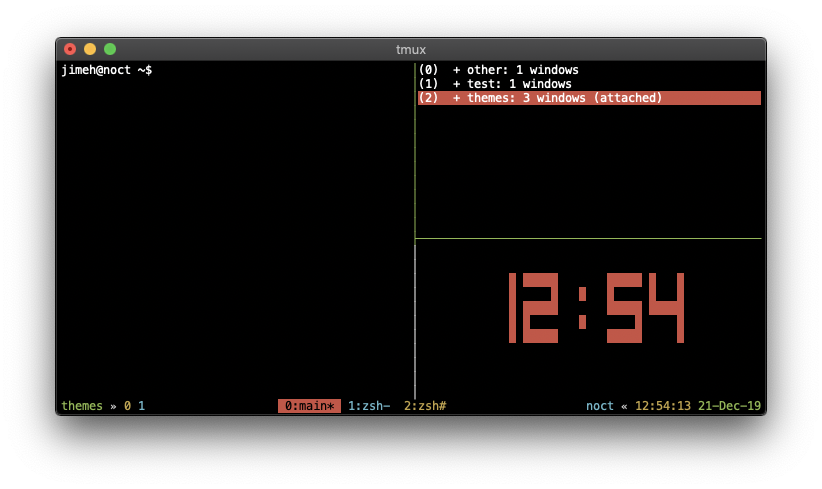Expand the plus sign beside 'themes' session
Image resolution: width=822 pixels, height=489 pixels.
[457, 98]
